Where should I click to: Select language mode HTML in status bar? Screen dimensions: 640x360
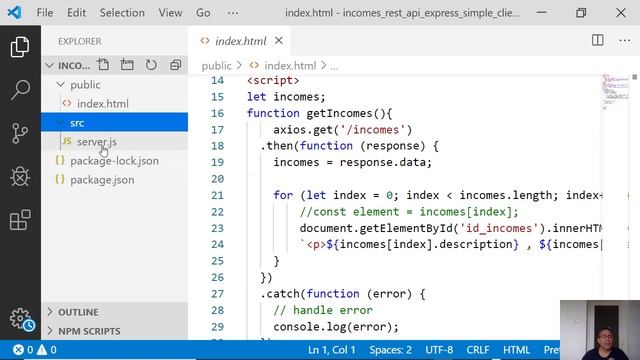point(516,350)
